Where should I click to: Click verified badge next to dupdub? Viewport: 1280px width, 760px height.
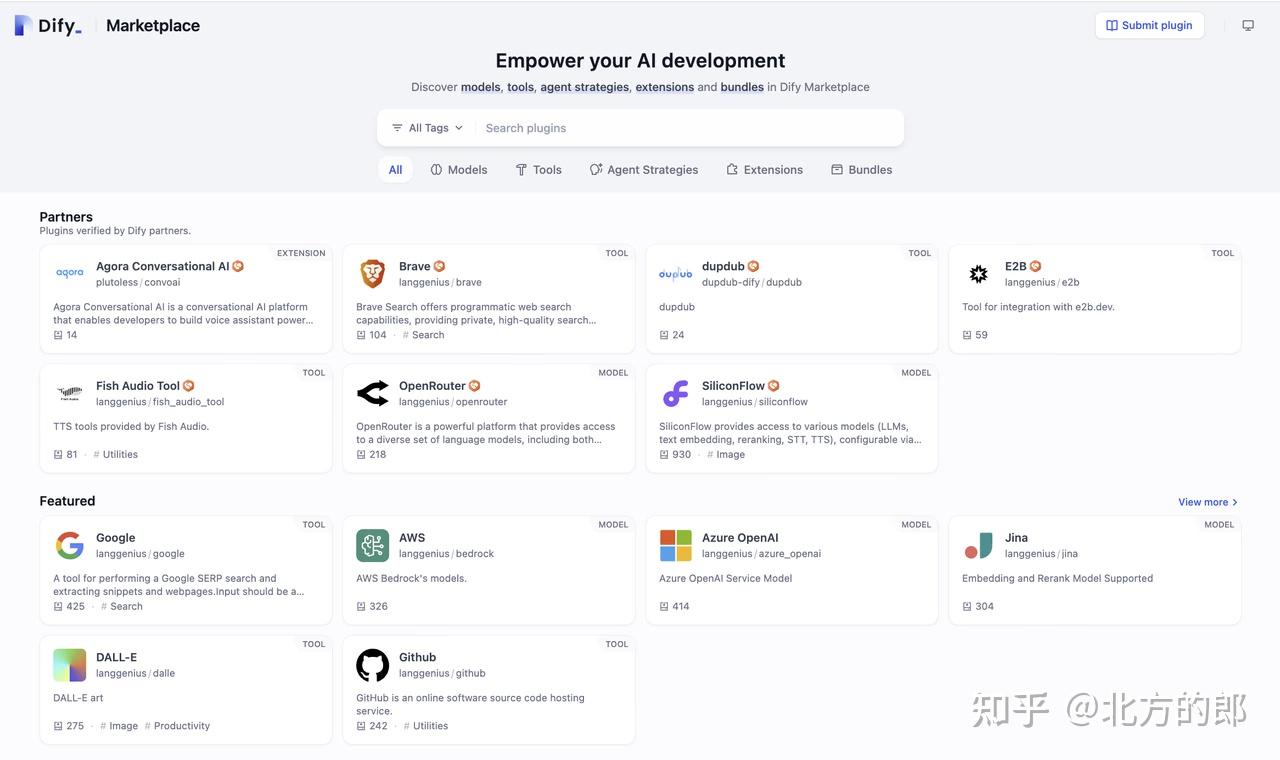[x=754, y=266]
